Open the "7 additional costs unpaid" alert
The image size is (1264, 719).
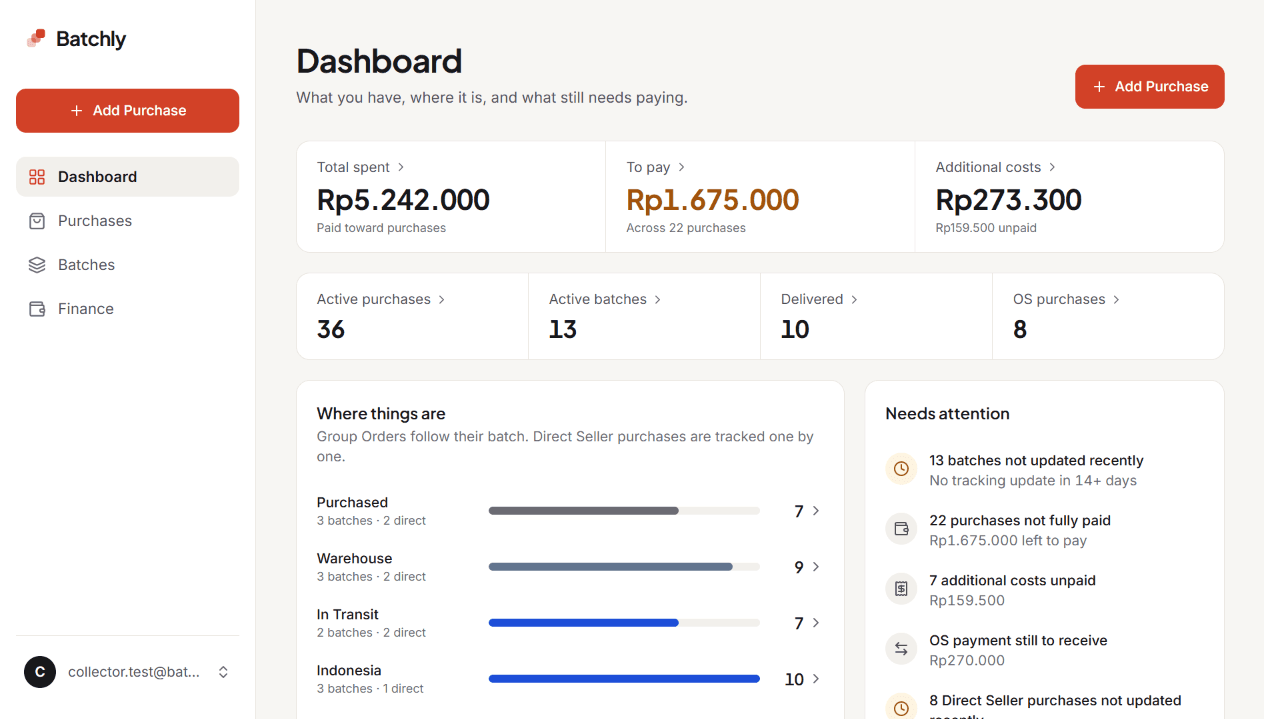coord(1044,590)
